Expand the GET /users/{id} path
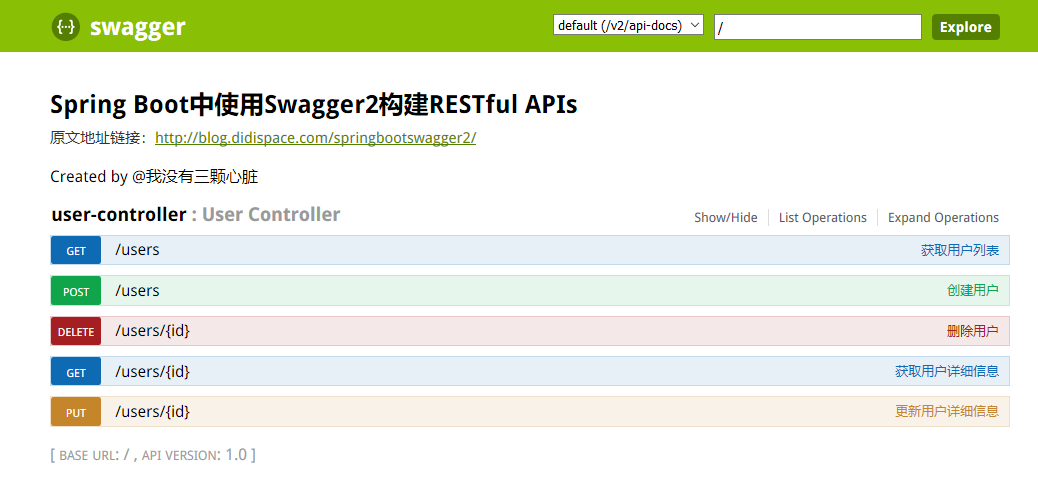This screenshot has width=1038, height=482. click(153, 371)
